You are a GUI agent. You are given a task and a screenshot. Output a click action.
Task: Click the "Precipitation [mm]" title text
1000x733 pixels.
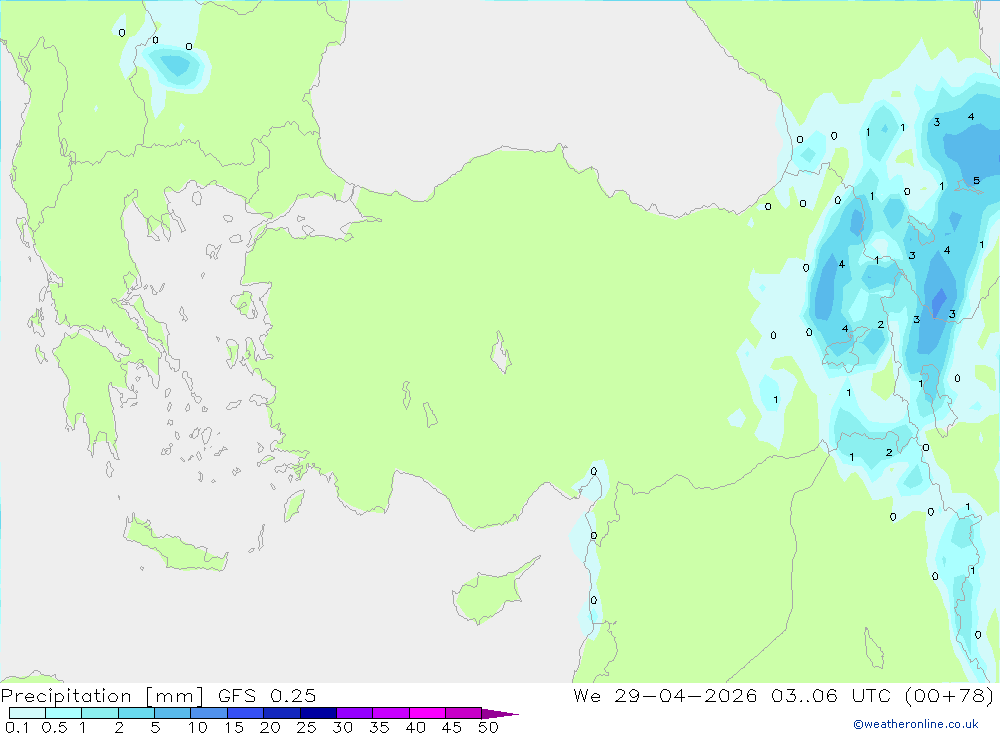pos(102,696)
